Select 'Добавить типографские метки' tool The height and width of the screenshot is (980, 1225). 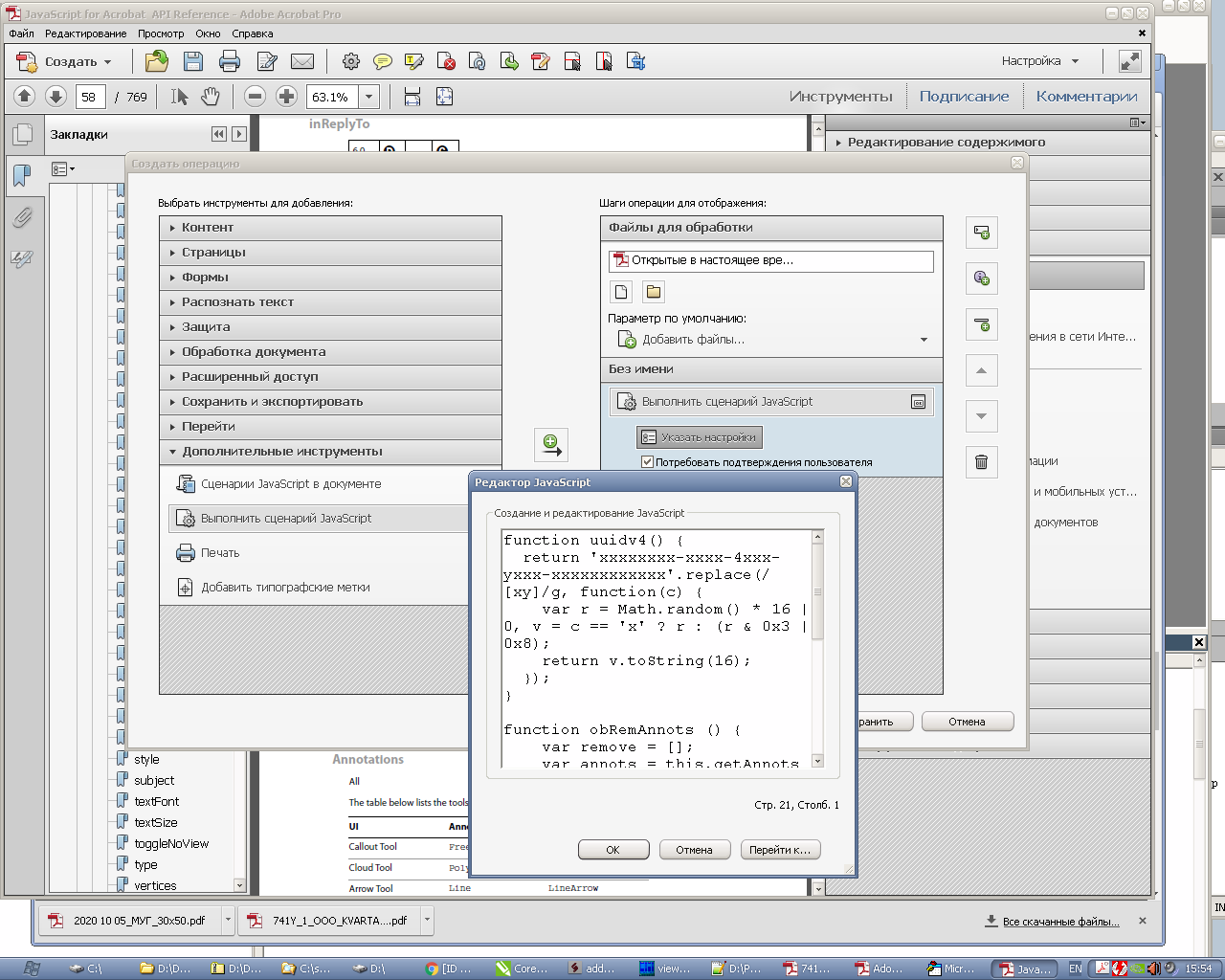pyautogui.click(x=275, y=588)
